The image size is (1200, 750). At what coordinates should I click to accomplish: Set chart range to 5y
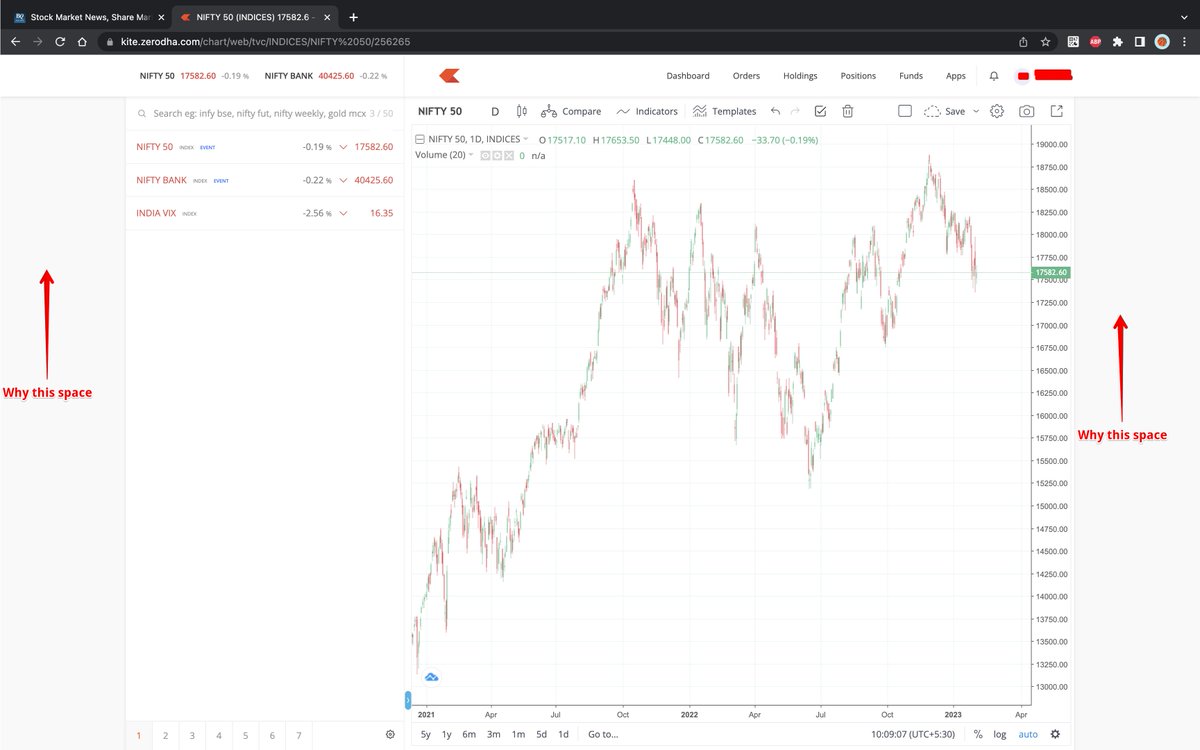click(426, 734)
